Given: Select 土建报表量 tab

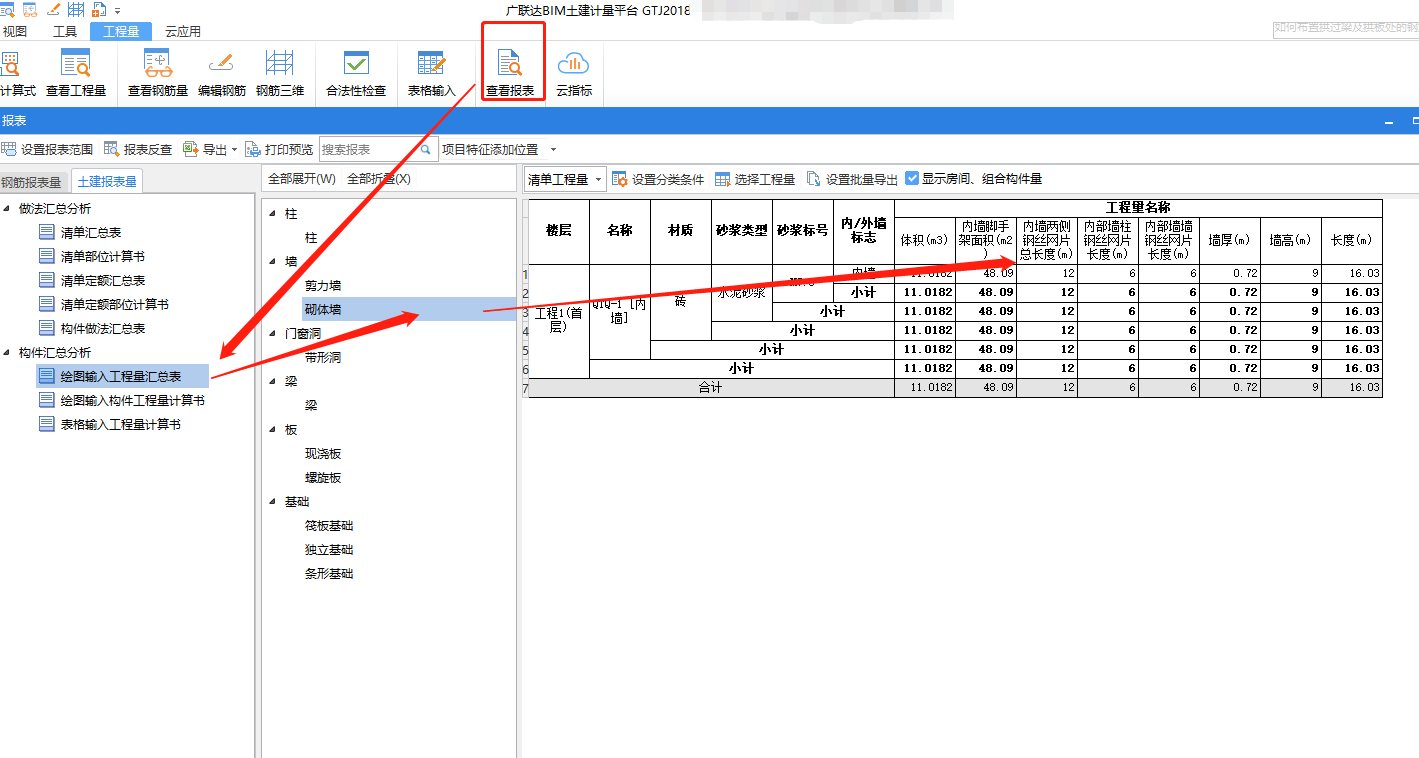Looking at the screenshot, I should tap(106, 181).
